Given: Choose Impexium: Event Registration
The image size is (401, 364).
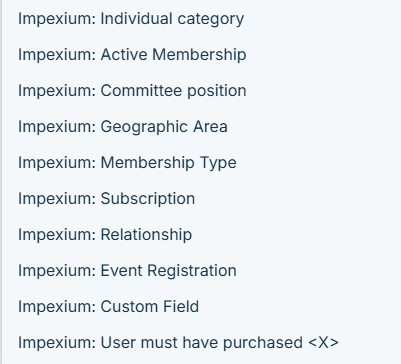Looking at the screenshot, I should [x=201, y=271].
